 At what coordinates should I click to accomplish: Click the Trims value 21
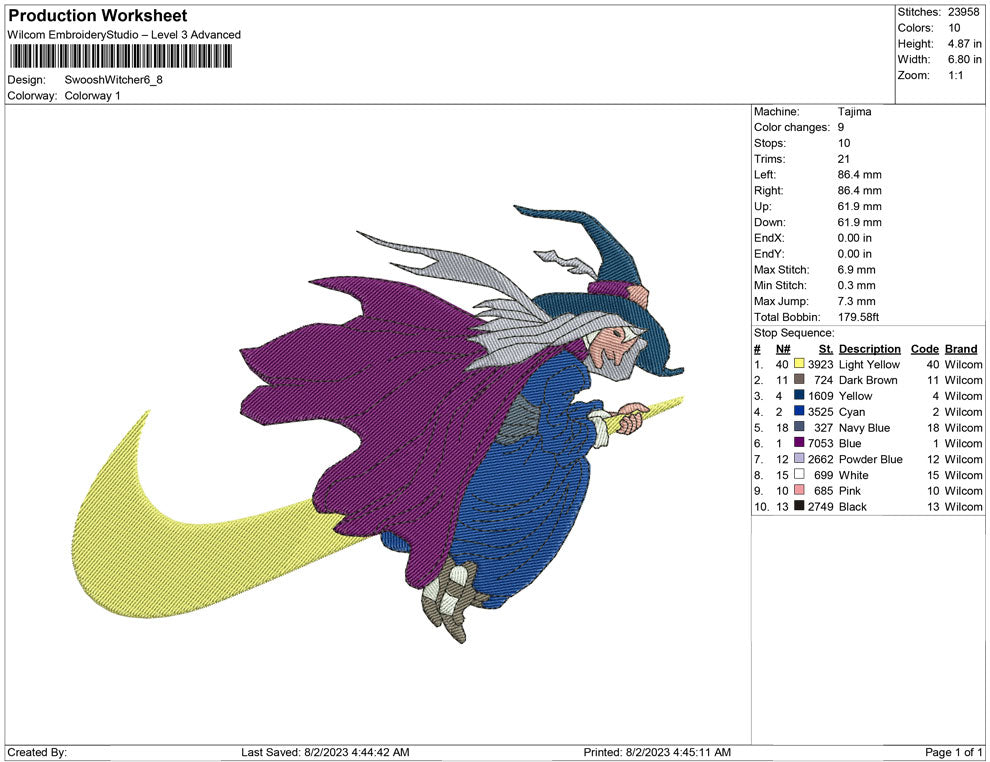(x=844, y=158)
